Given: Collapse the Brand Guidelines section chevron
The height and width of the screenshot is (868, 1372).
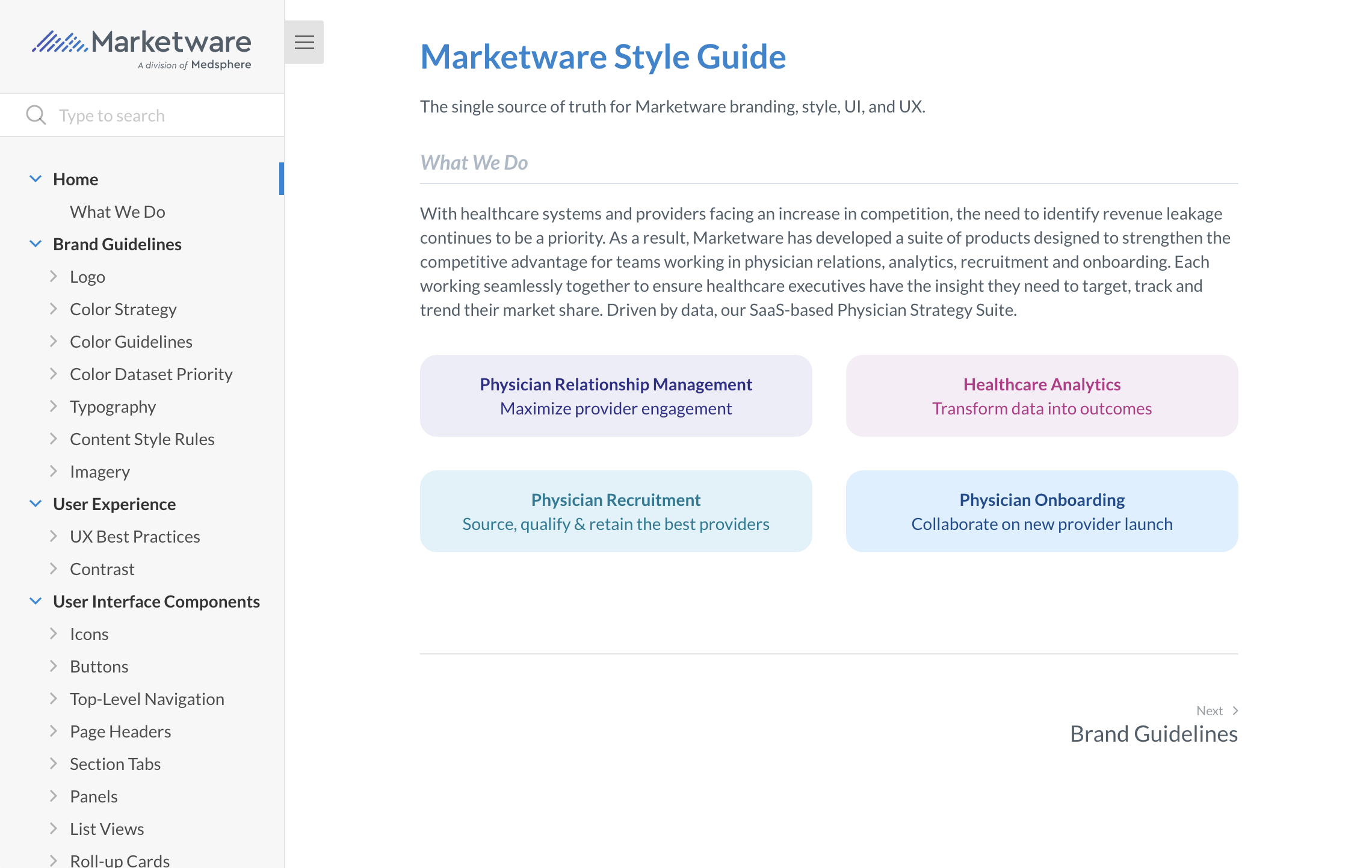Looking at the screenshot, I should 34,243.
